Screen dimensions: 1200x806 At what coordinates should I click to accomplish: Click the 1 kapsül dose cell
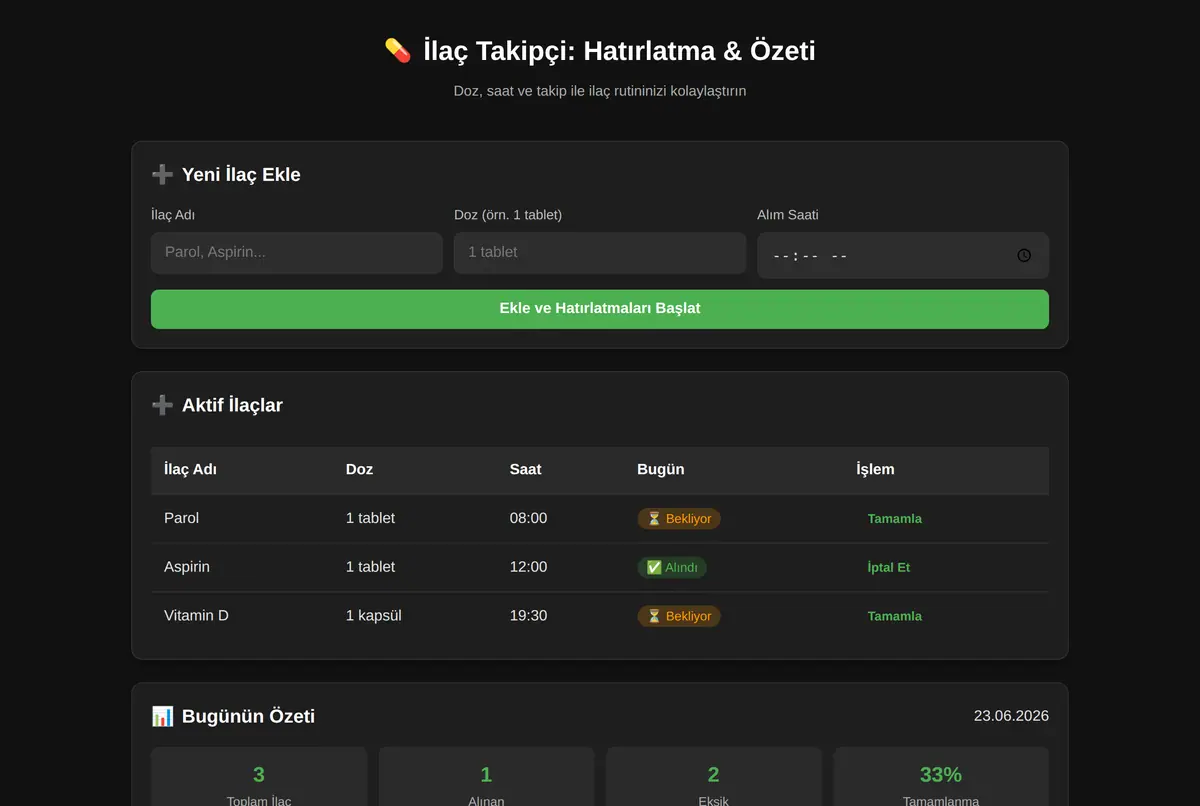point(374,616)
